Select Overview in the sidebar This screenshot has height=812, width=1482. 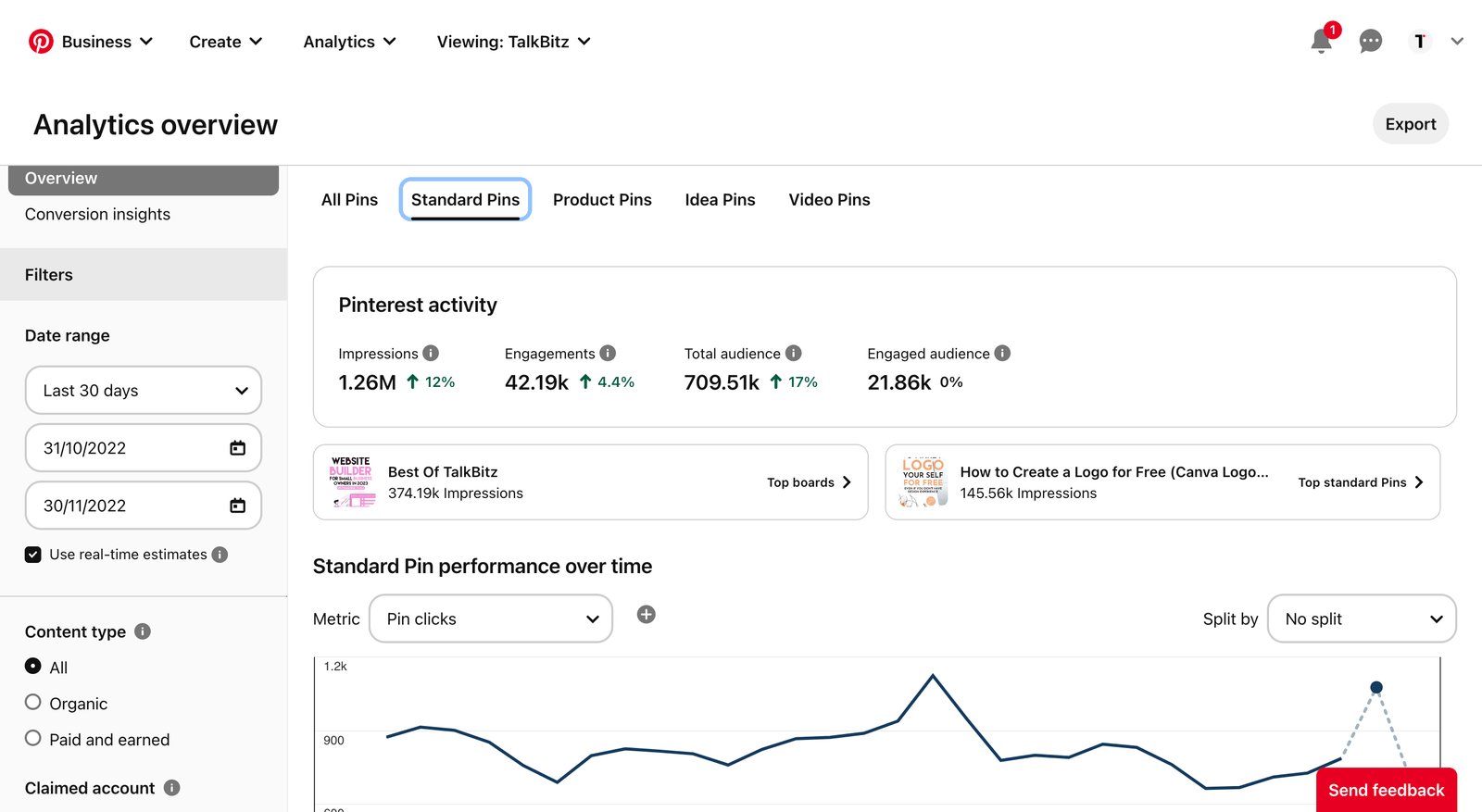pyautogui.click(x=144, y=180)
